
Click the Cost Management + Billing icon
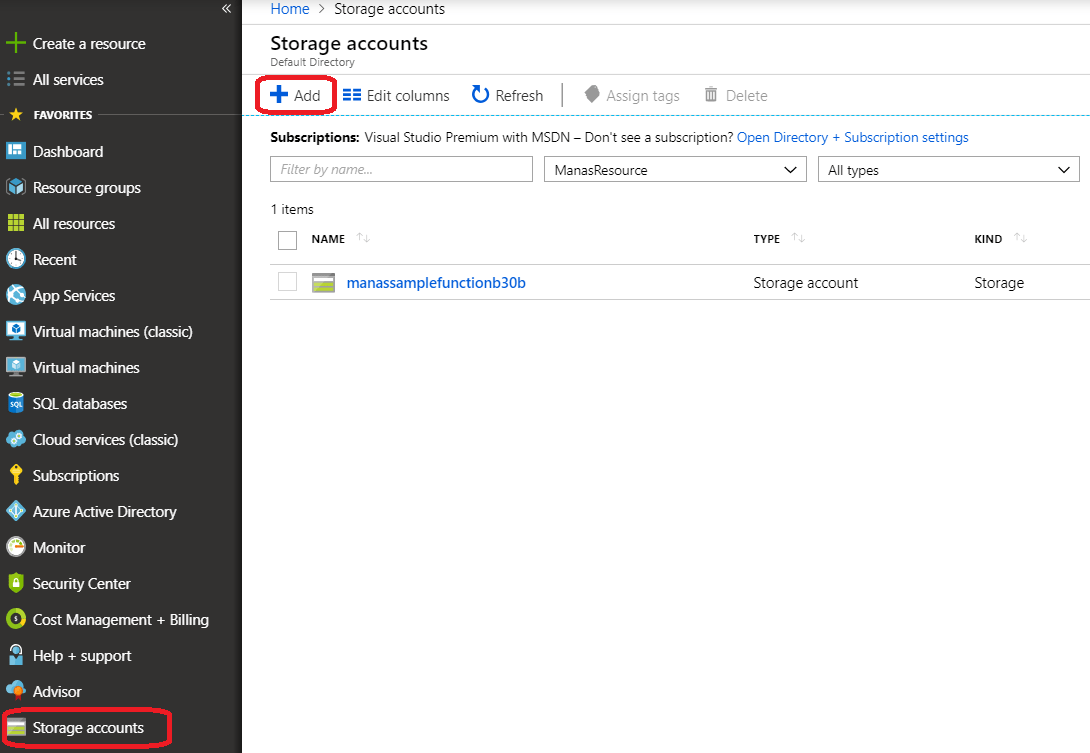pyautogui.click(x=15, y=619)
